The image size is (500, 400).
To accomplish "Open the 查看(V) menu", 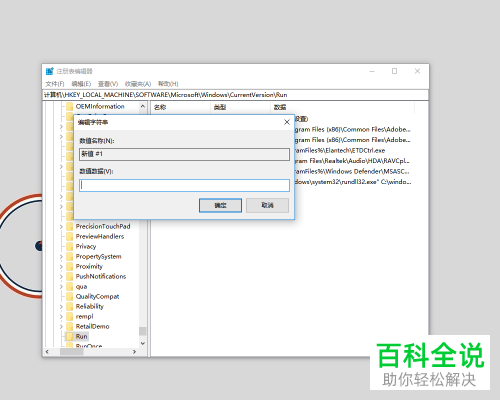I will tap(108, 84).
